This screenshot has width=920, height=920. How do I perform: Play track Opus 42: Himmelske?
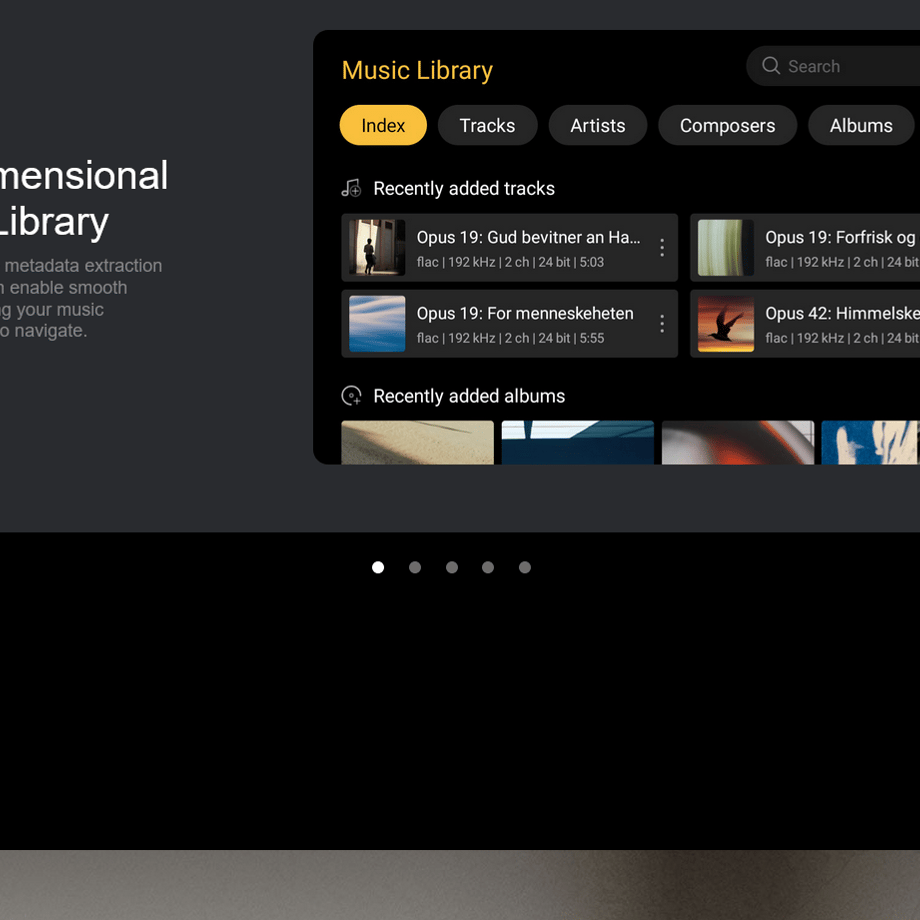coord(805,324)
